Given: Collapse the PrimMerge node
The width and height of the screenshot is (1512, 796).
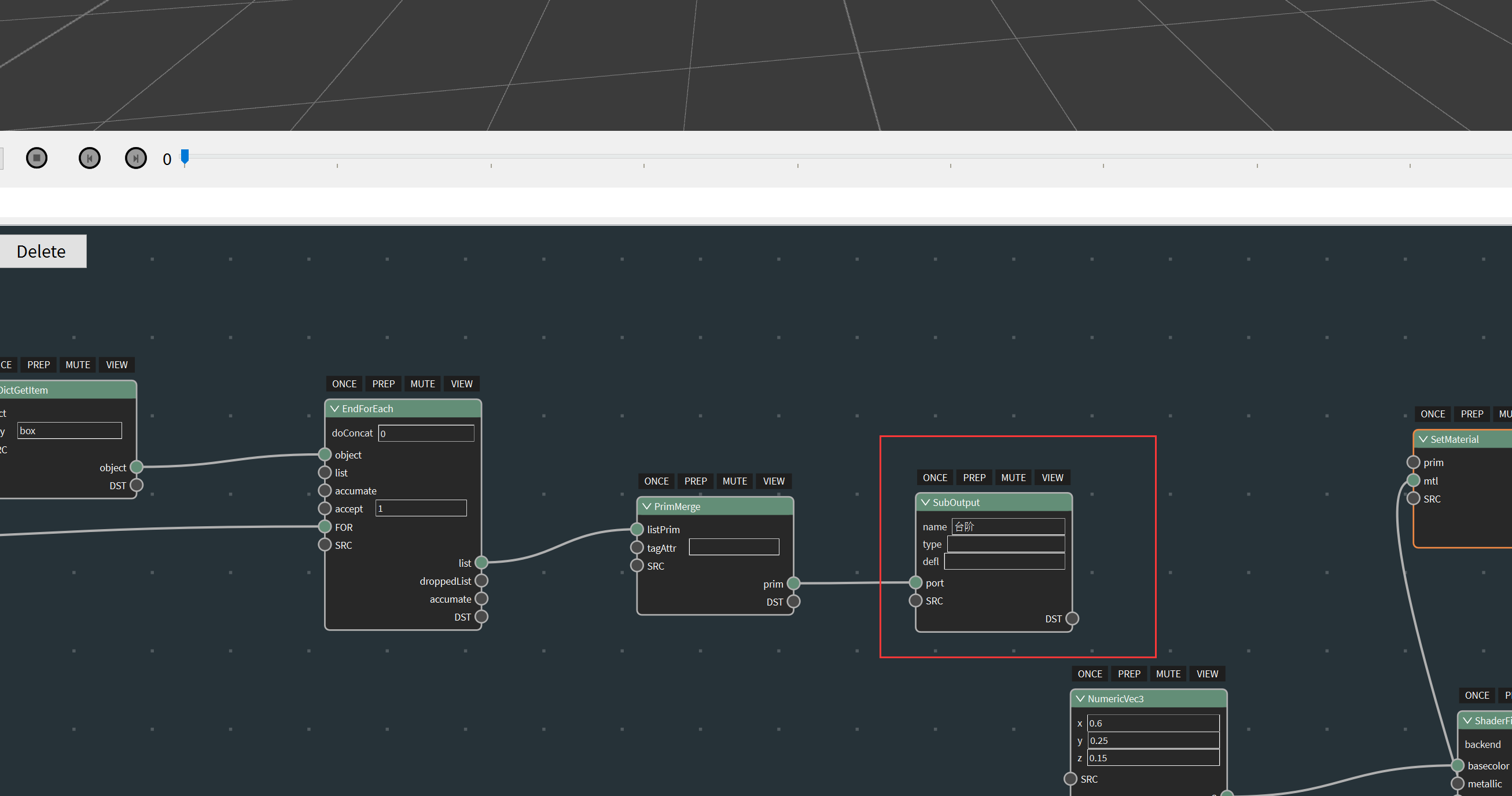Looking at the screenshot, I should click(x=647, y=506).
